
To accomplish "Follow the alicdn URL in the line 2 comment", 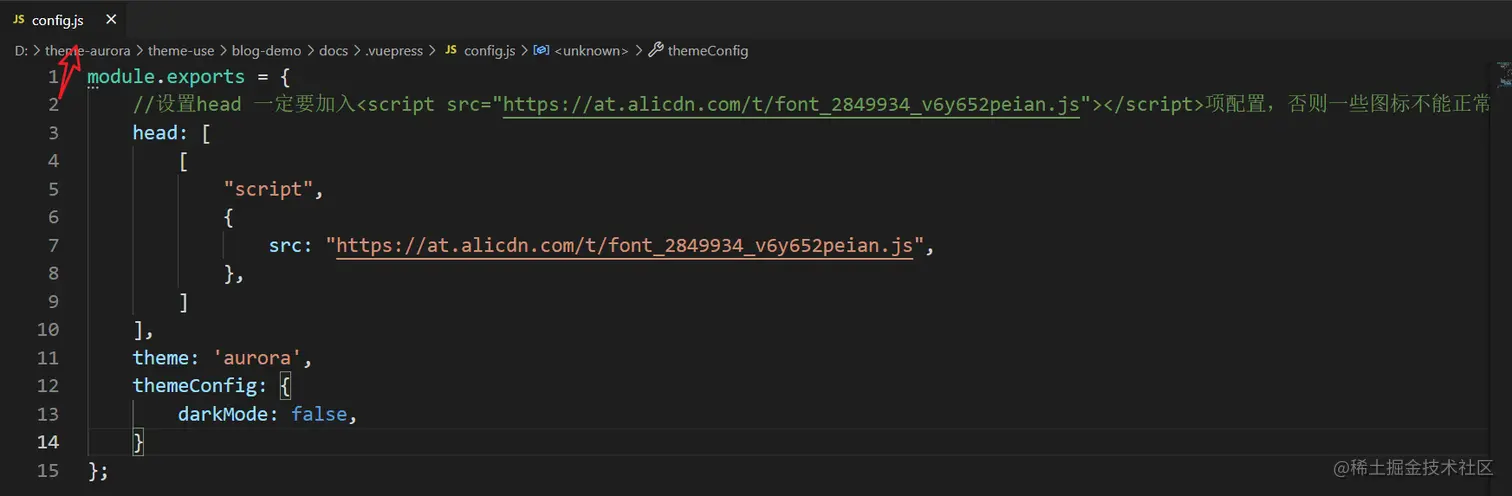I will pyautogui.click(x=791, y=105).
